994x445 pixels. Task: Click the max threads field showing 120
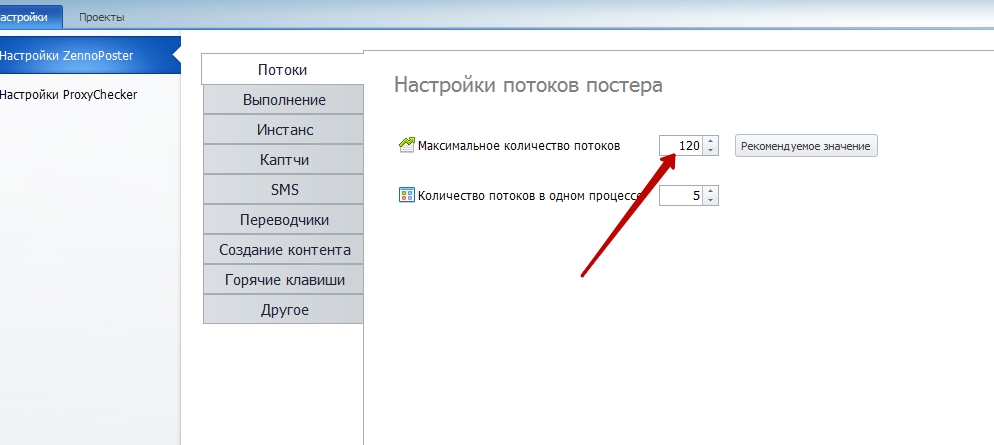[x=681, y=146]
